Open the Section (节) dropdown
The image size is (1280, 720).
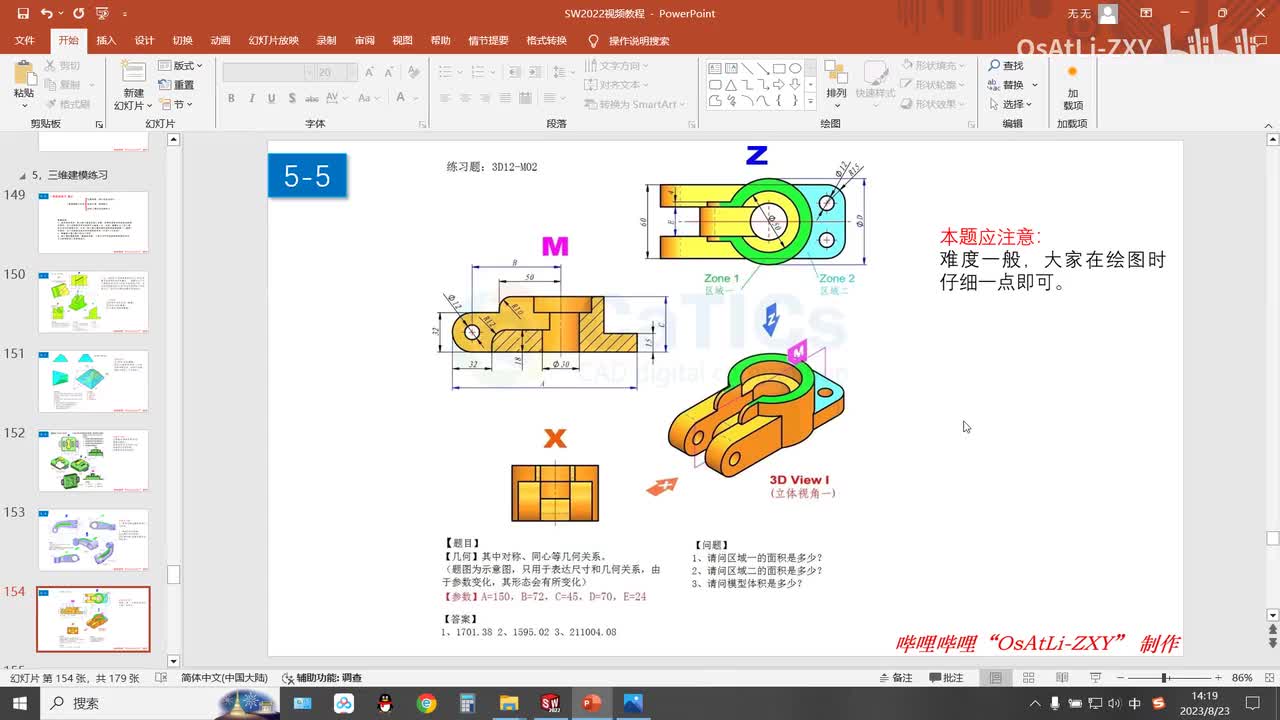pos(177,104)
